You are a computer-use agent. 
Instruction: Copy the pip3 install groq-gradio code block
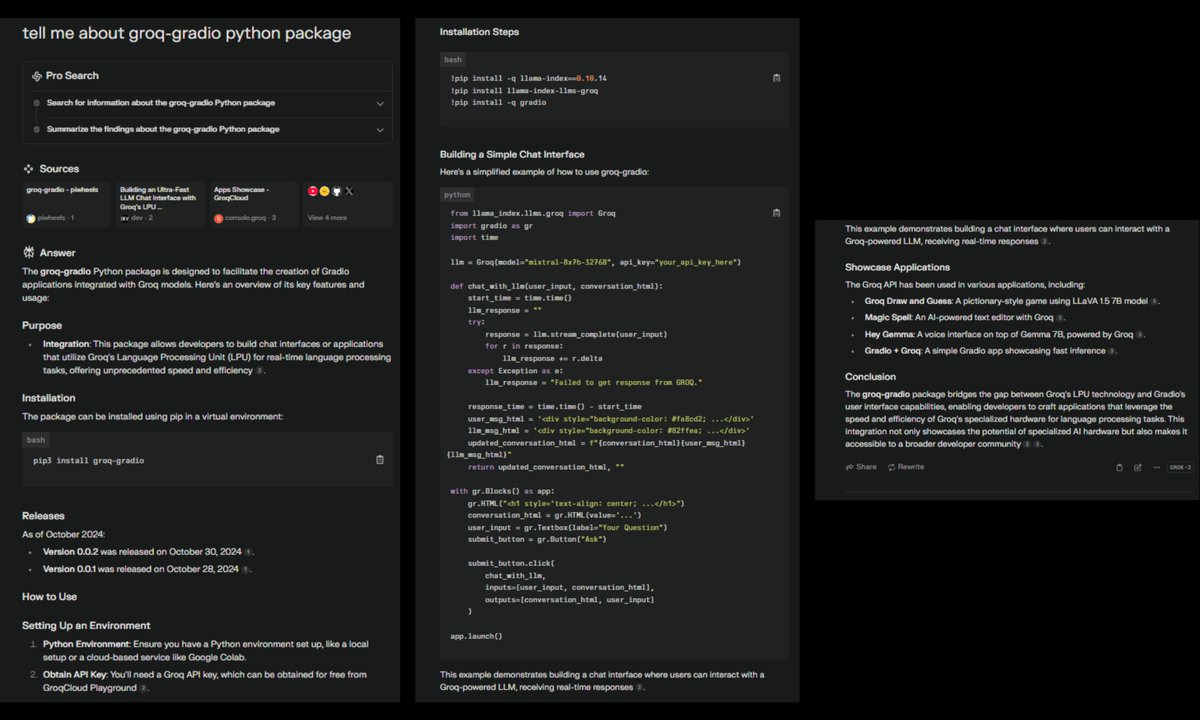pos(379,460)
